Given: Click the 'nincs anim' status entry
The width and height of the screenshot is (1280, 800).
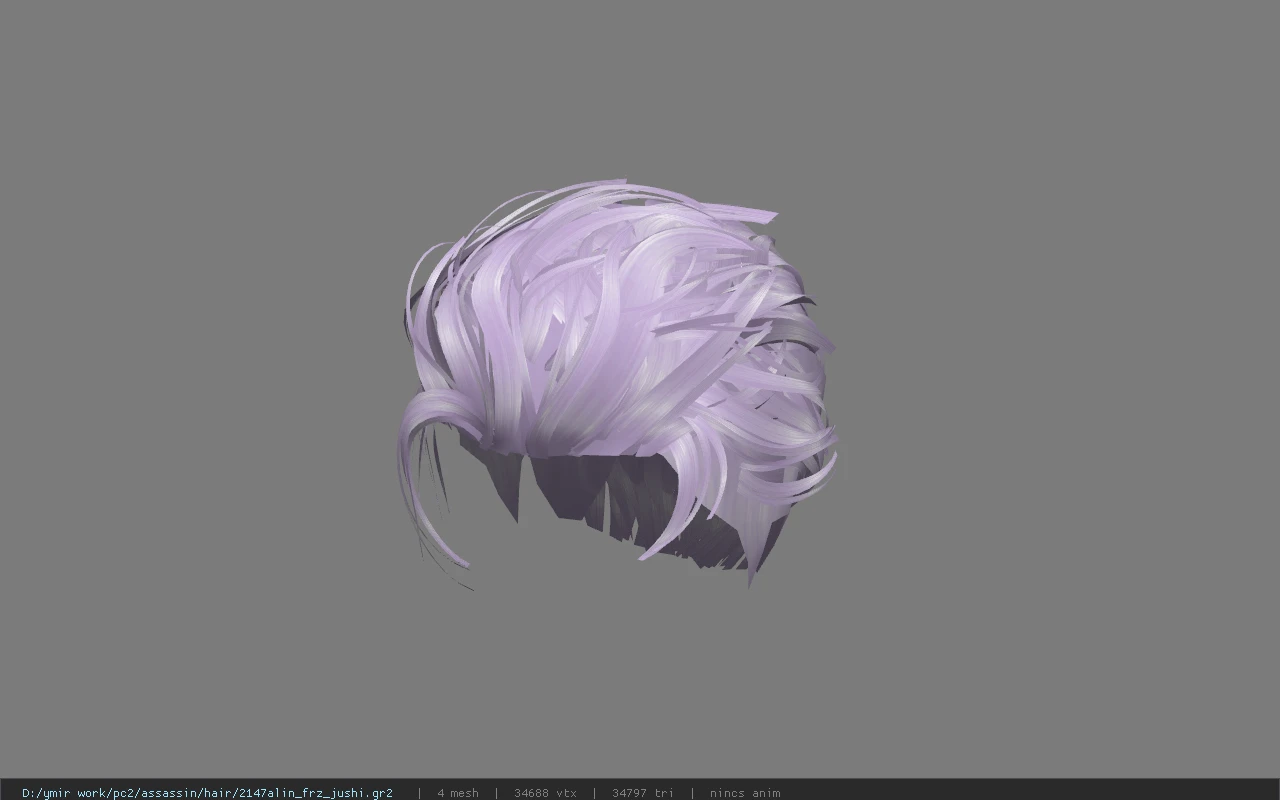Looking at the screenshot, I should coord(745,793).
